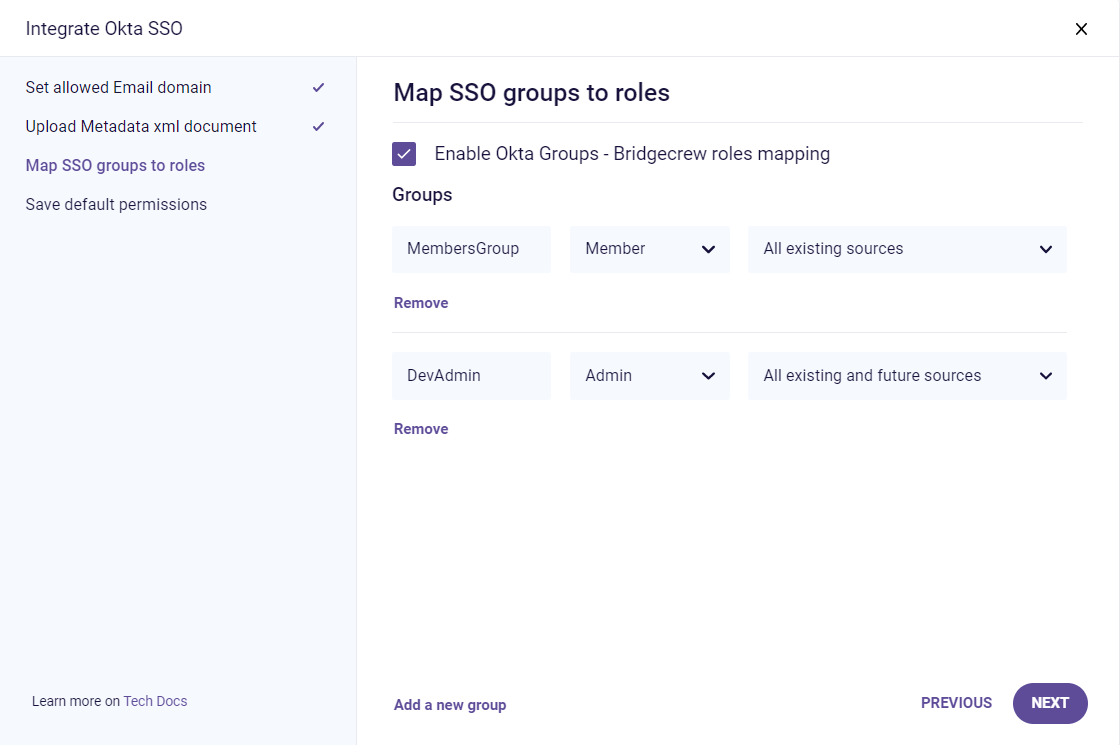Screen dimensions: 1120x745
Task: Open the Tech Docs link
Action: tap(155, 701)
